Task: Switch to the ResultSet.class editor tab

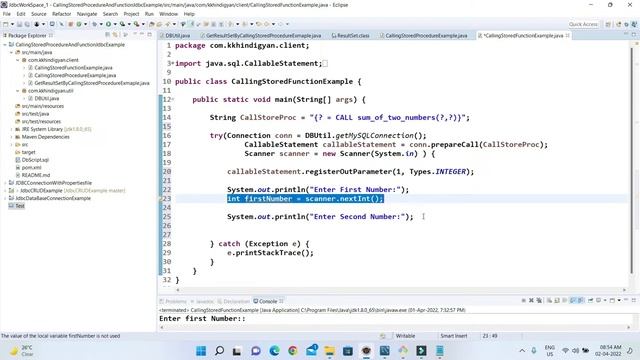Action: (x=350, y=36)
